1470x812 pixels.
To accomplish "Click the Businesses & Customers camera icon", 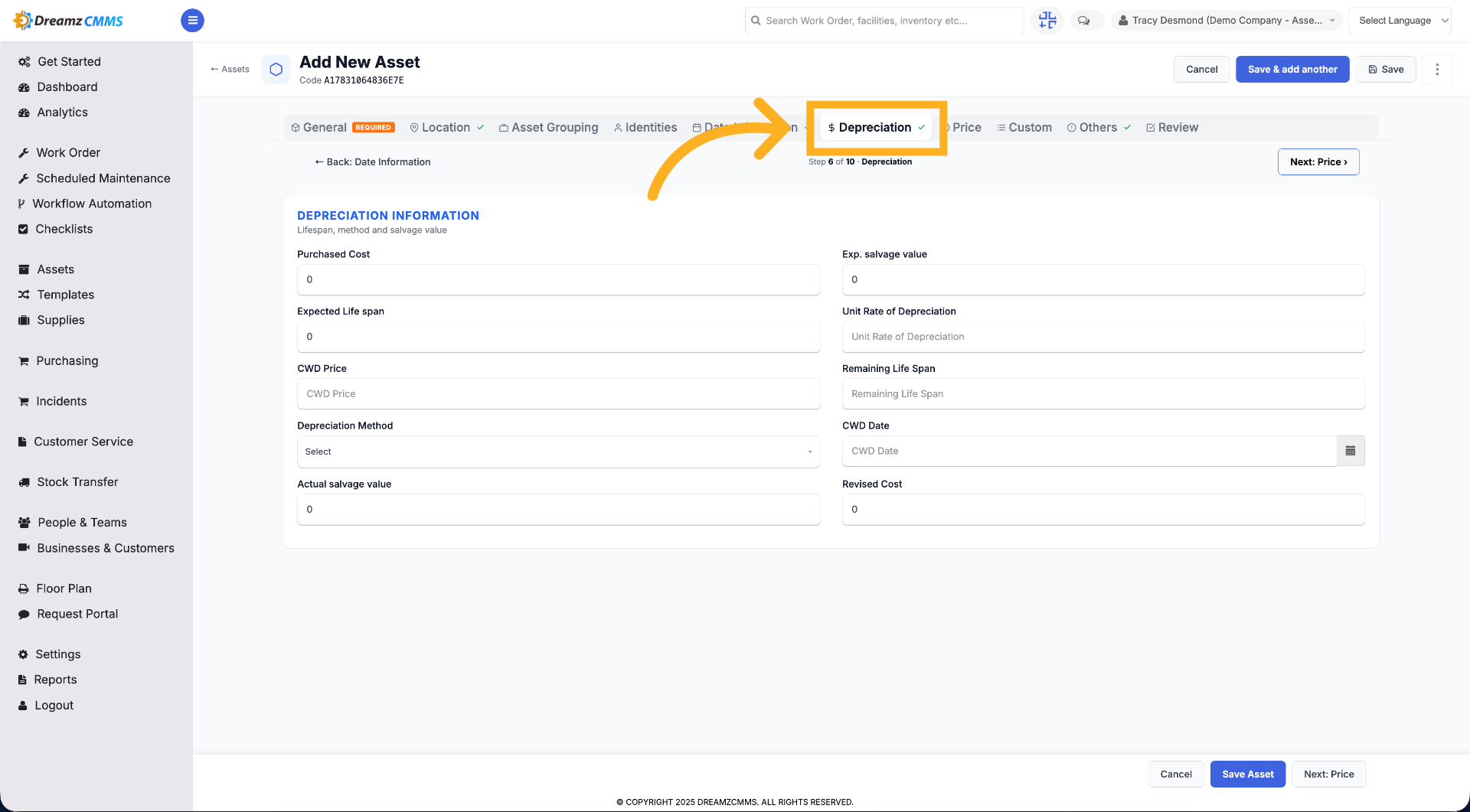I will 24,548.
